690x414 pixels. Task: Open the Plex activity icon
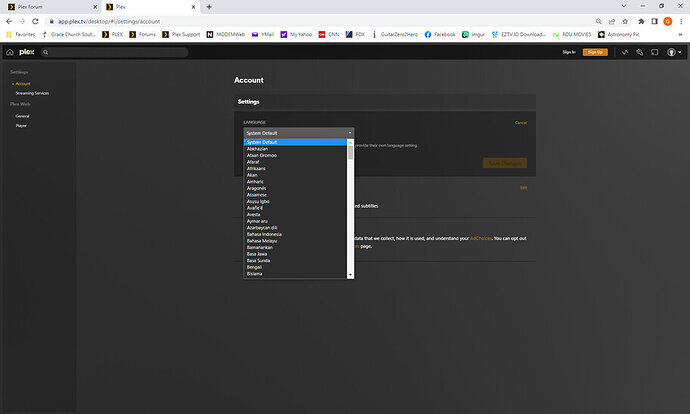click(625, 52)
